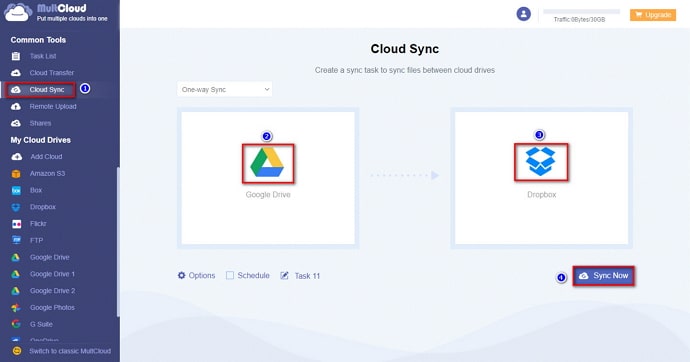This screenshot has width=690, height=362.
Task: Click the Flickr drive label
Action: pyautogui.click(x=38, y=224)
